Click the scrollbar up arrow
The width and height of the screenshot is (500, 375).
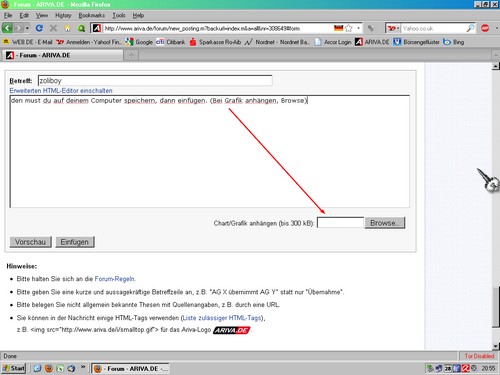click(496, 66)
